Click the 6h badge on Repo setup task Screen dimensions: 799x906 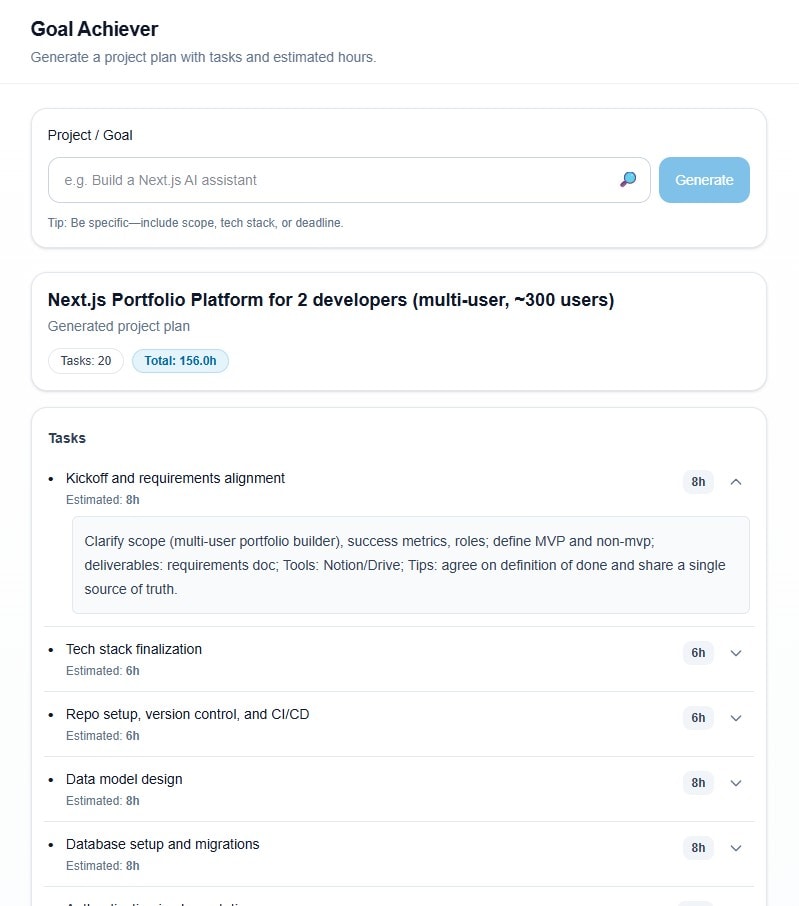697,718
